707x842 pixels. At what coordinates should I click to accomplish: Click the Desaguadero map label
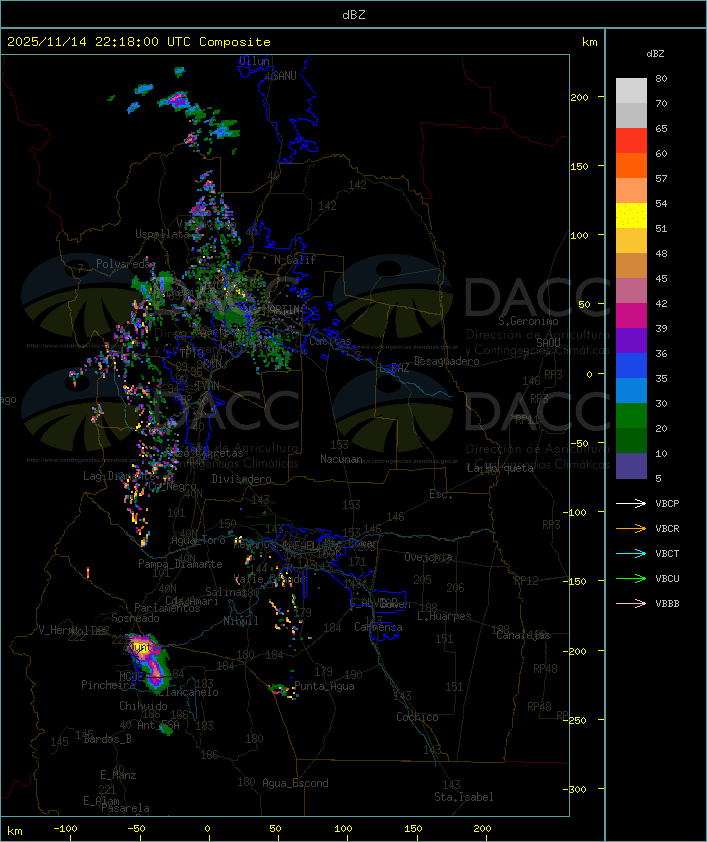[446, 361]
